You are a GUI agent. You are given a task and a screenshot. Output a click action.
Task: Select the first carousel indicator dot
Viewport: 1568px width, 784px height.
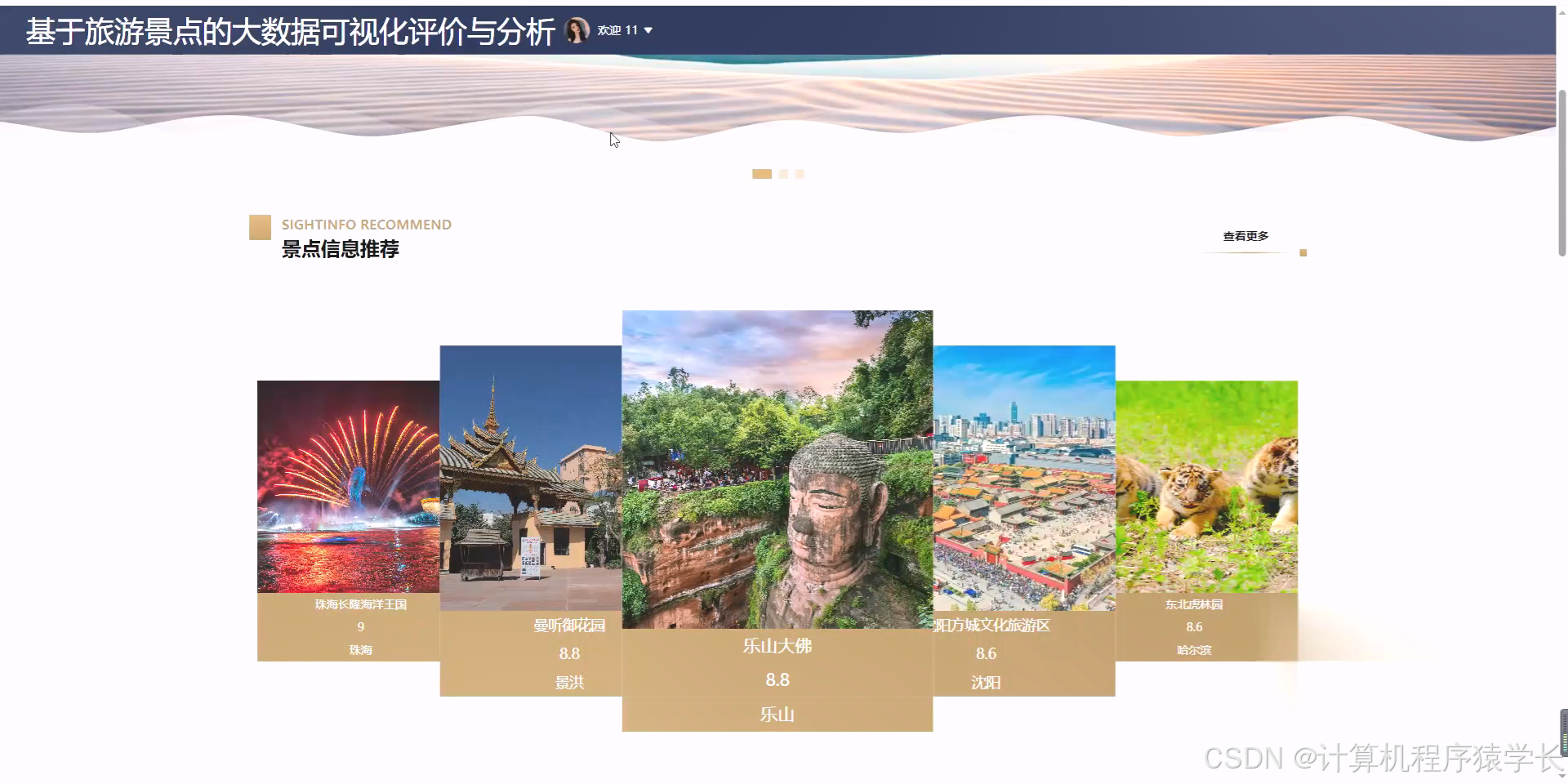[x=762, y=173]
